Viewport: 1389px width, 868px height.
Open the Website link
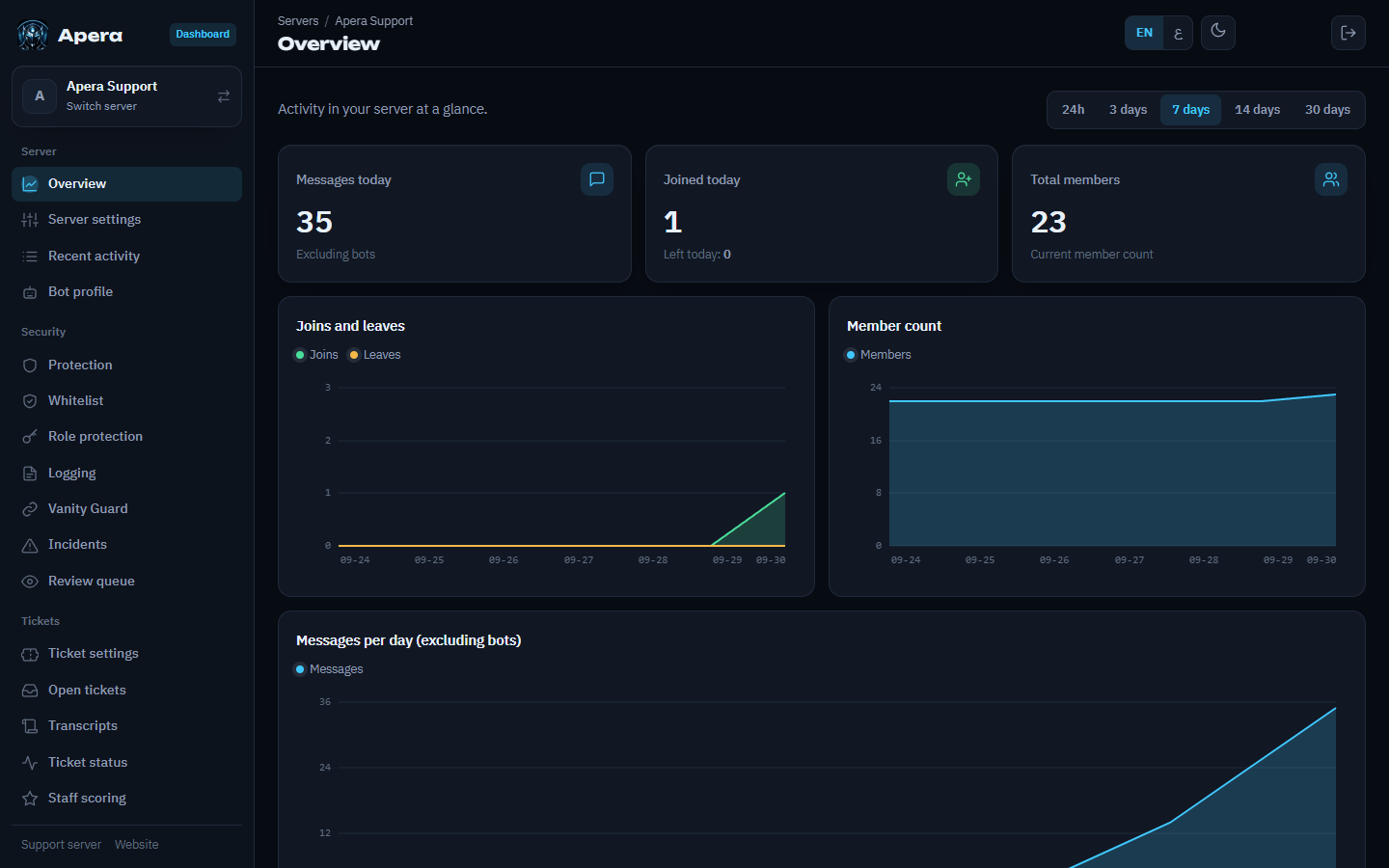tap(137, 845)
